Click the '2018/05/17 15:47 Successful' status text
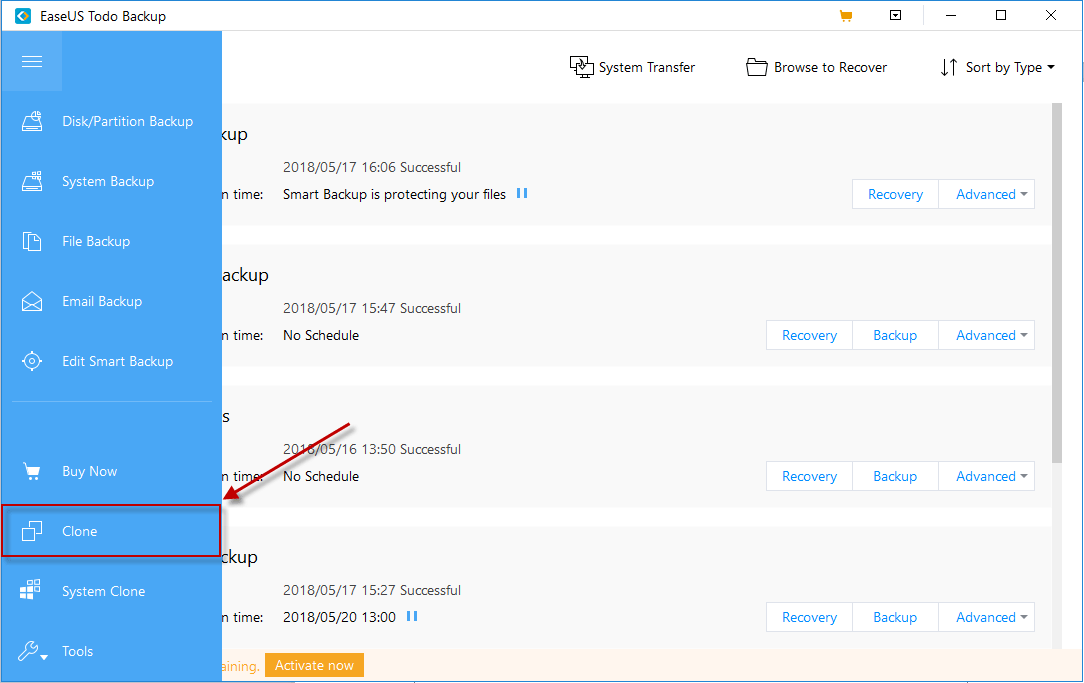This screenshot has height=683, width=1084. pyautogui.click(x=372, y=308)
